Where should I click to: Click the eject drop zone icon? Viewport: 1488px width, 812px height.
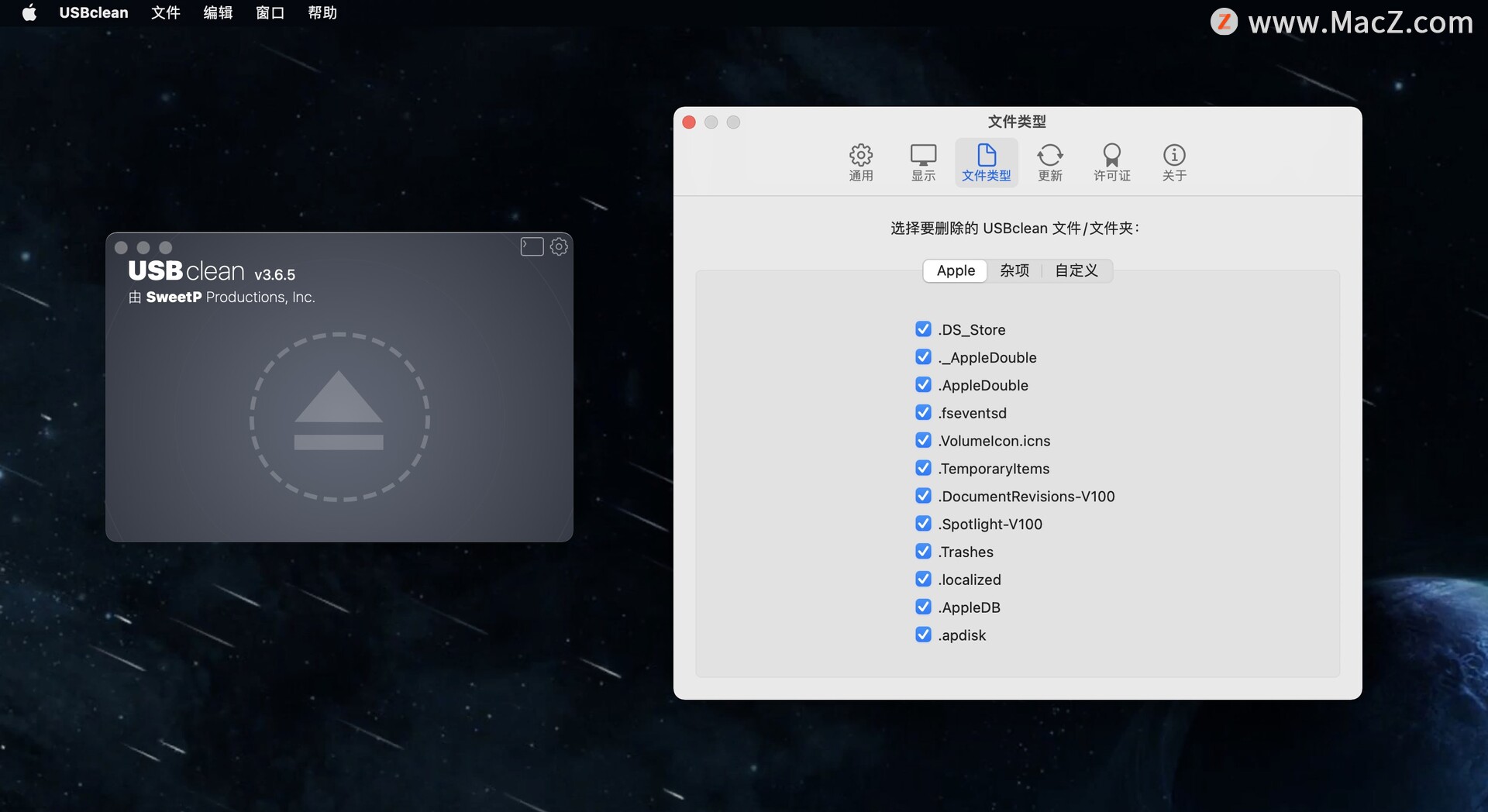[x=339, y=417]
